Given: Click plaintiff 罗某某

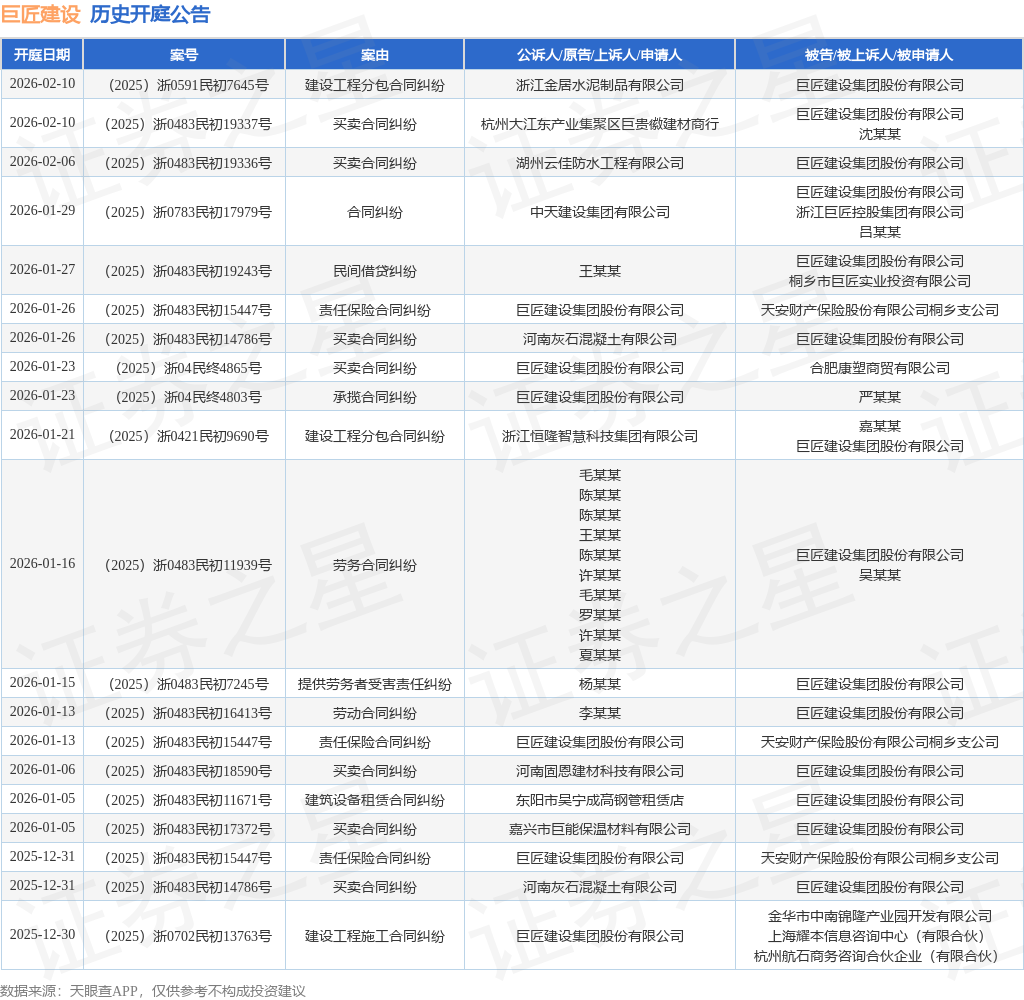Looking at the screenshot, I should 600,615.
